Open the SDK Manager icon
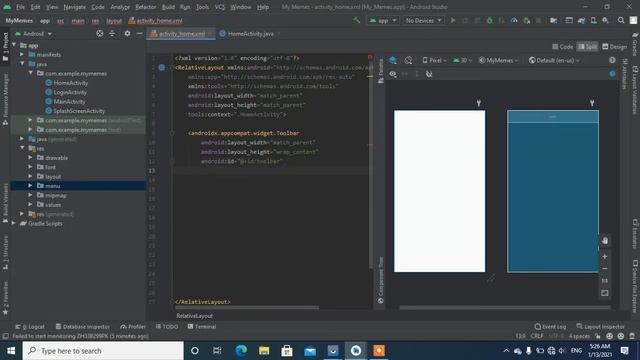 click(605, 20)
